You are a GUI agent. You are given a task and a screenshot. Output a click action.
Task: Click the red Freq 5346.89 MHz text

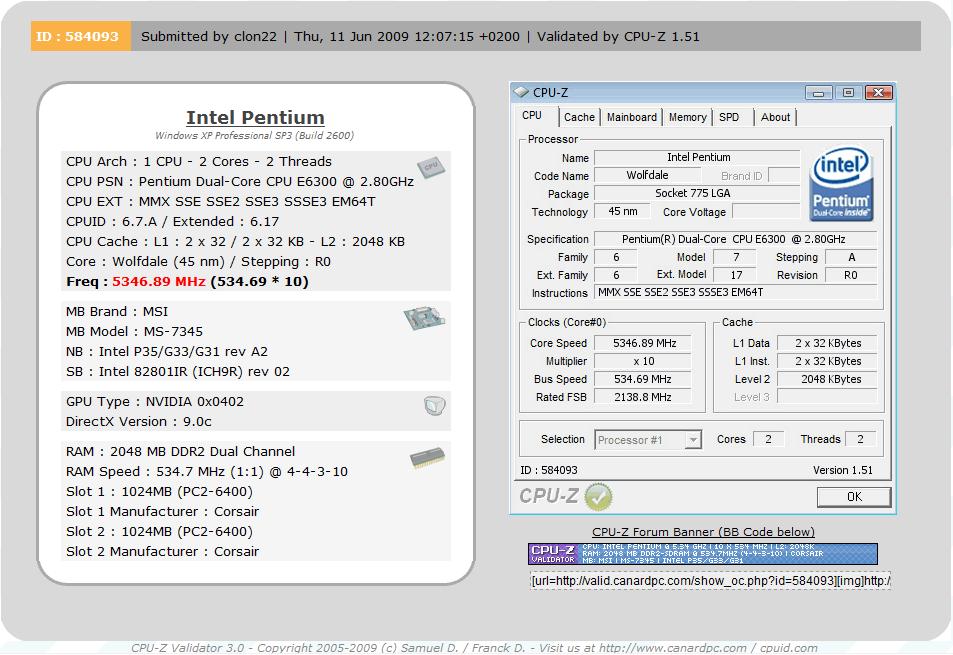coord(159,282)
